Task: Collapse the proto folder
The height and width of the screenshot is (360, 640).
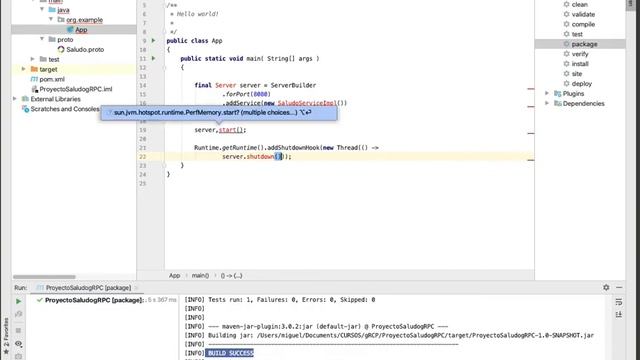Action: (x=42, y=39)
